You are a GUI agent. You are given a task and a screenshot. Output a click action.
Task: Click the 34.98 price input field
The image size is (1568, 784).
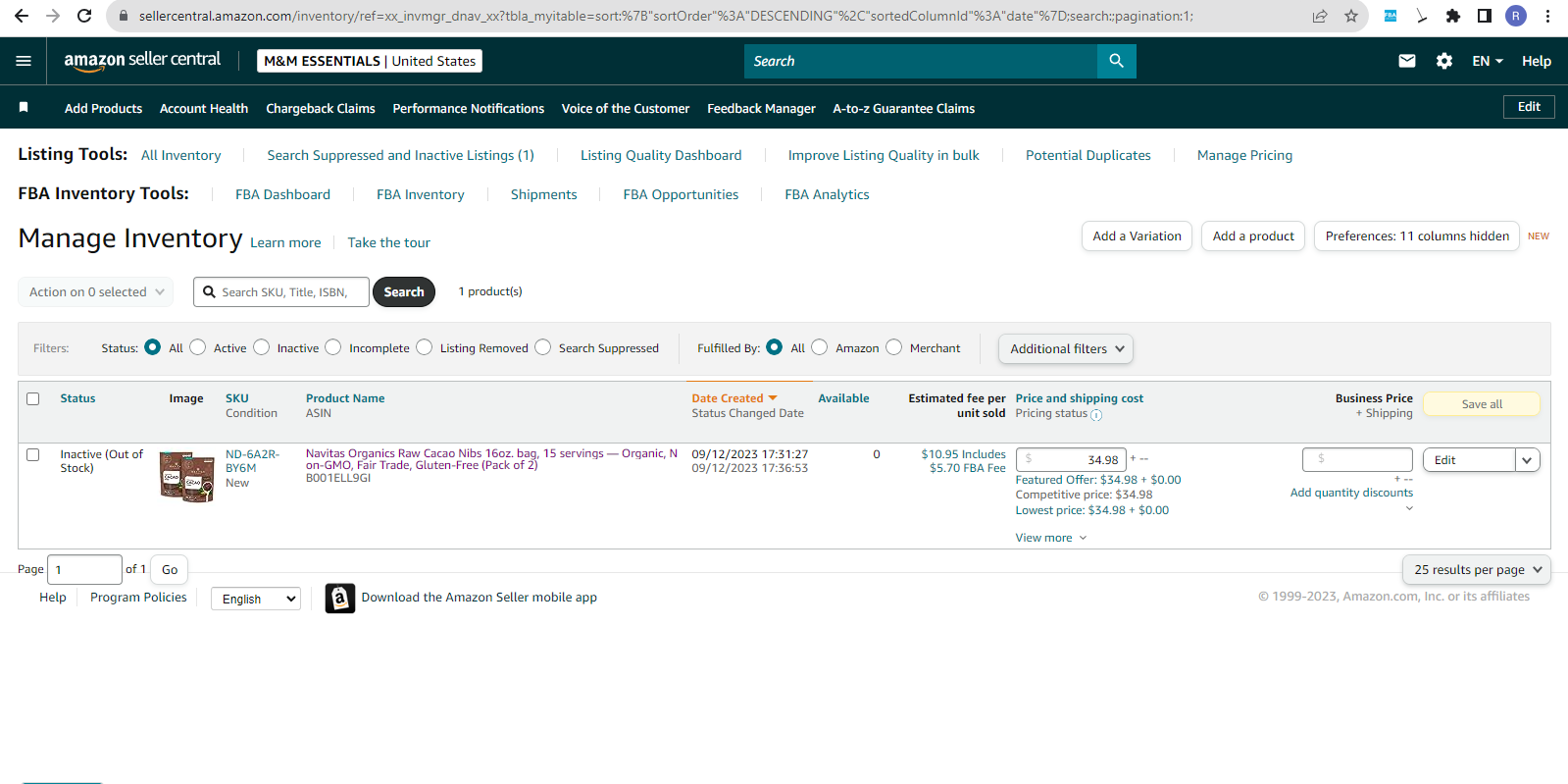pyautogui.click(x=1071, y=460)
